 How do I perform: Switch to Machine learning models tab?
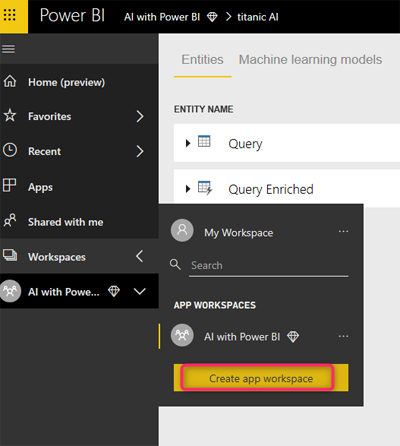coord(310,60)
